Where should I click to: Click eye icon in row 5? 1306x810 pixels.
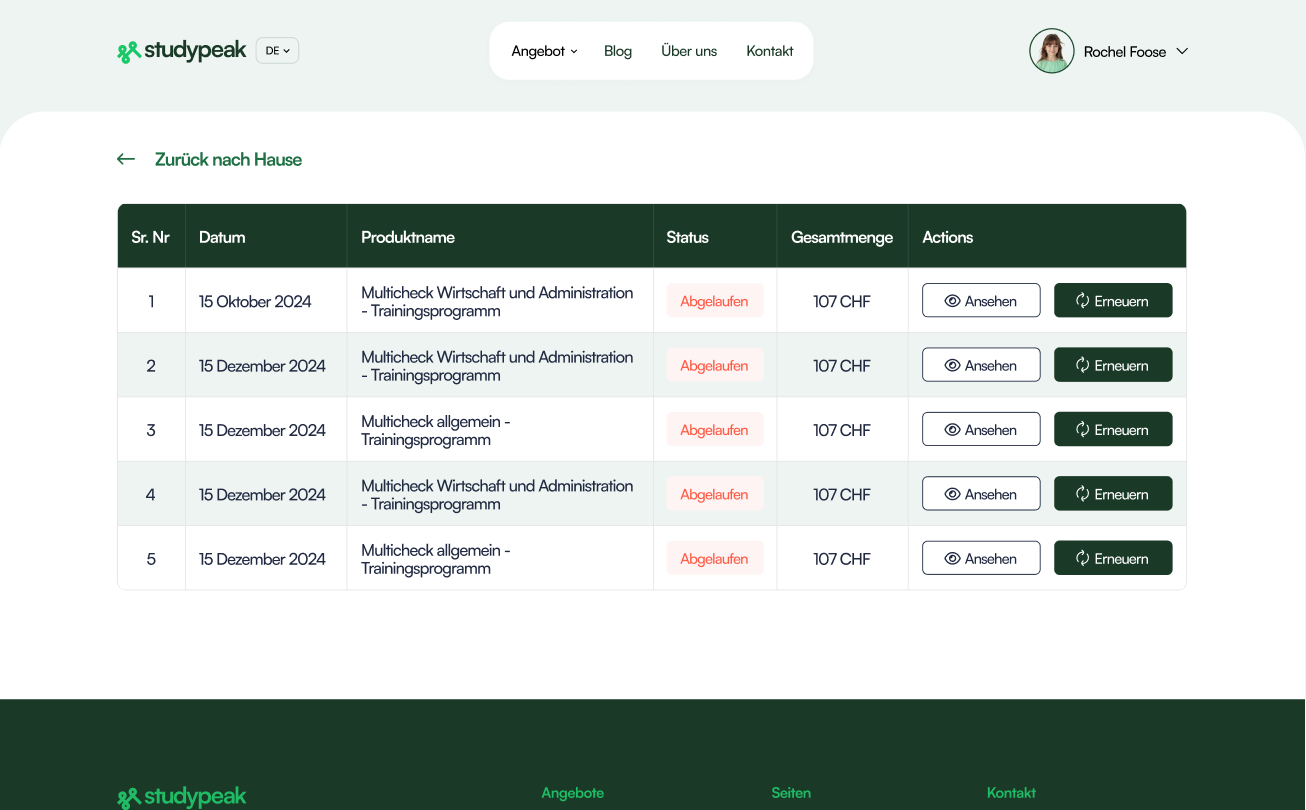[952, 559]
